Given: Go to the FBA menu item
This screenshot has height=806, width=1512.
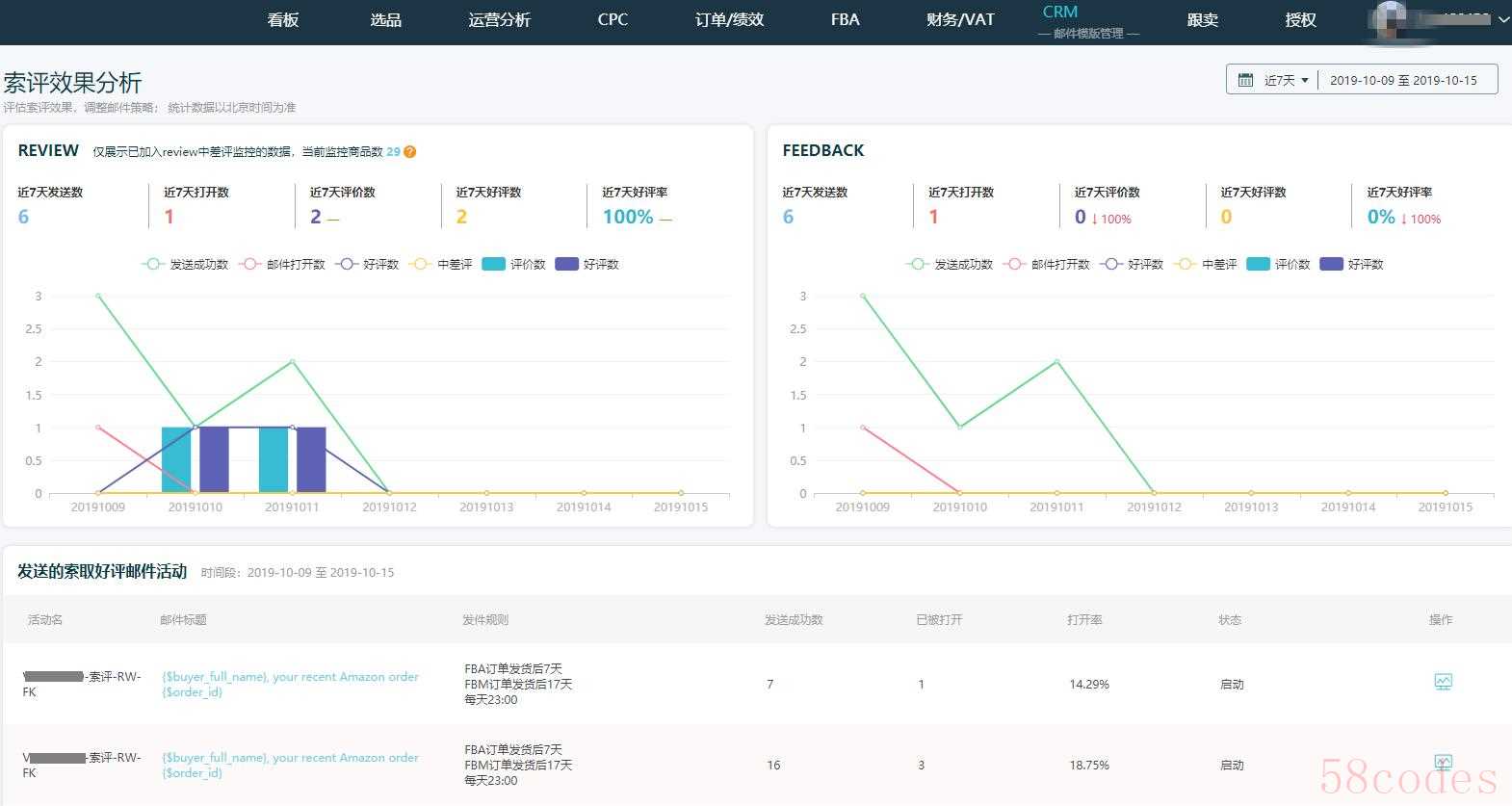Looking at the screenshot, I should (x=845, y=20).
